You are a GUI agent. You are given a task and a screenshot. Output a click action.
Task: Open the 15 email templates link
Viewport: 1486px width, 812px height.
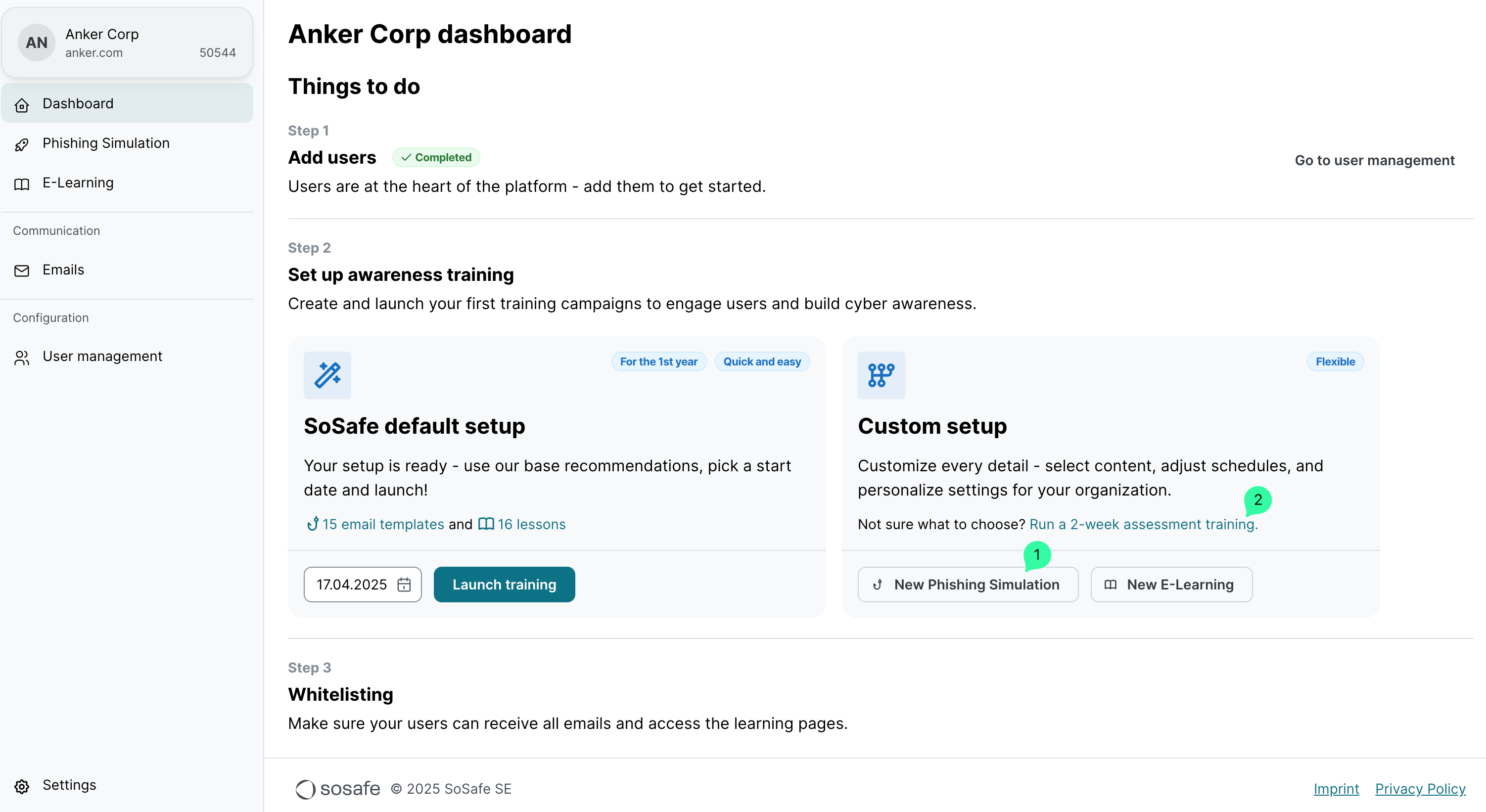coord(382,524)
